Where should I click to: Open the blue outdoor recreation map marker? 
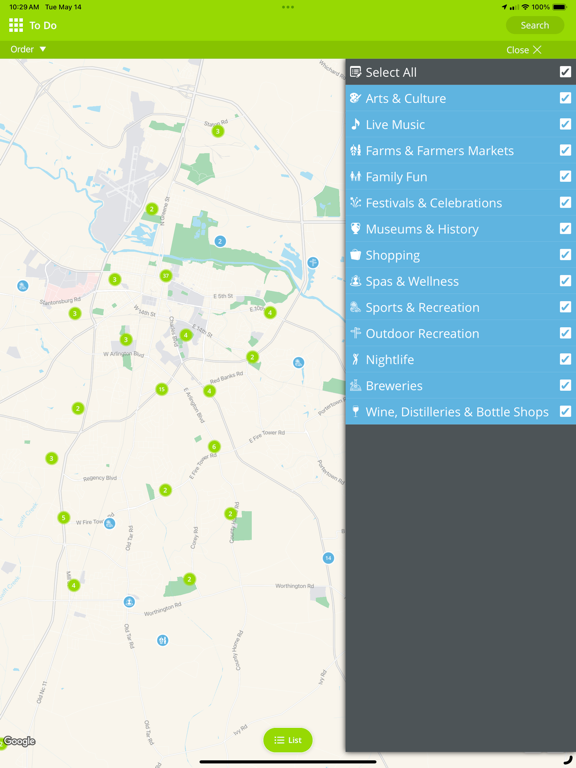click(313, 263)
